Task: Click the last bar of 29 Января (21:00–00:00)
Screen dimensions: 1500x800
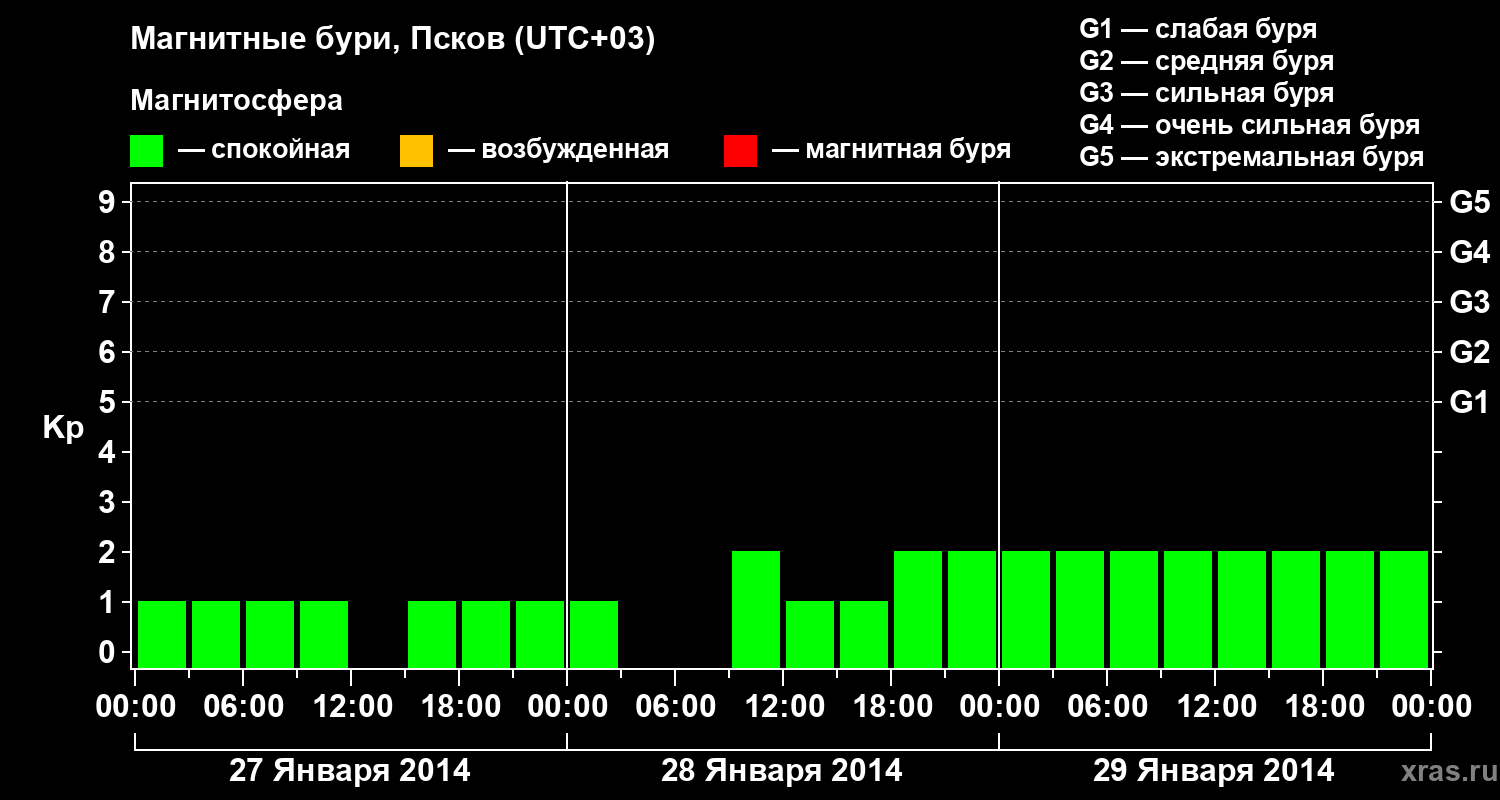Action: pyautogui.click(x=1404, y=609)
